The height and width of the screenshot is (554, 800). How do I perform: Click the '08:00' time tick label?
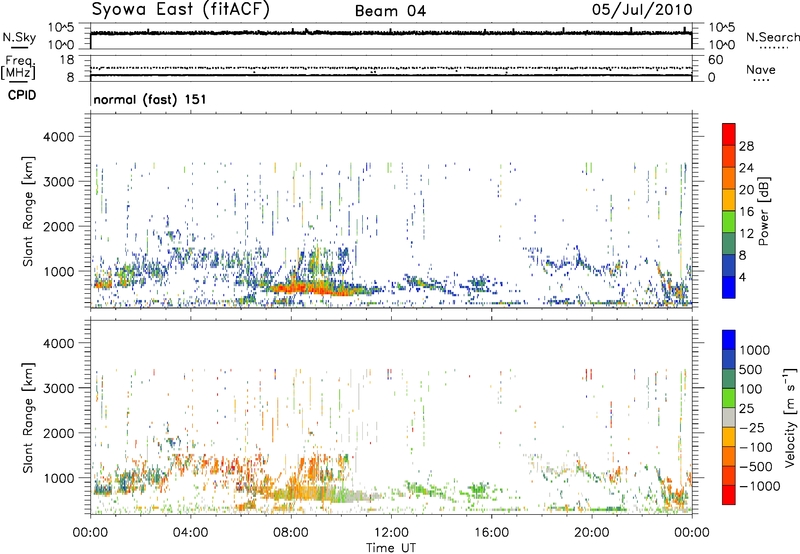pyautogui.click(x=291, y=533)
